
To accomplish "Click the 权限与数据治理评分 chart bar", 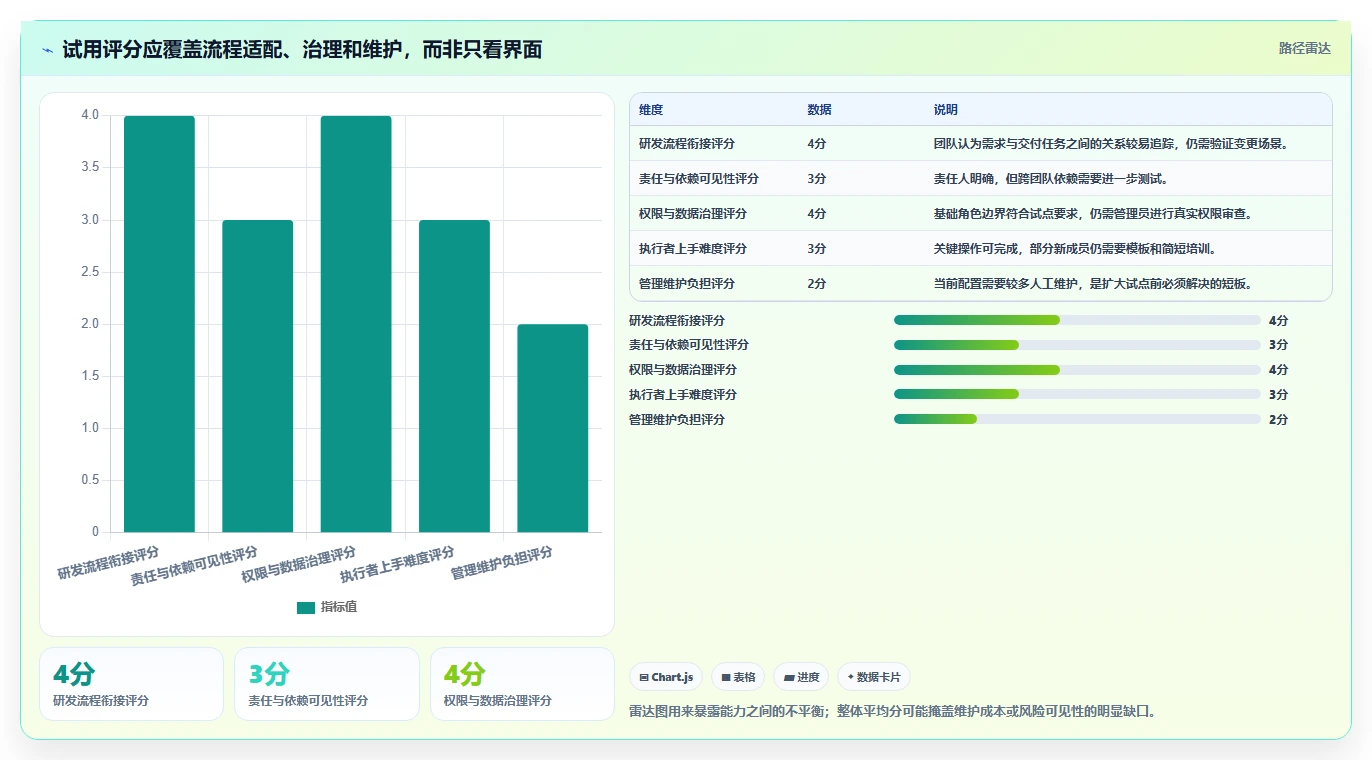I will click(x=356, y=324).
